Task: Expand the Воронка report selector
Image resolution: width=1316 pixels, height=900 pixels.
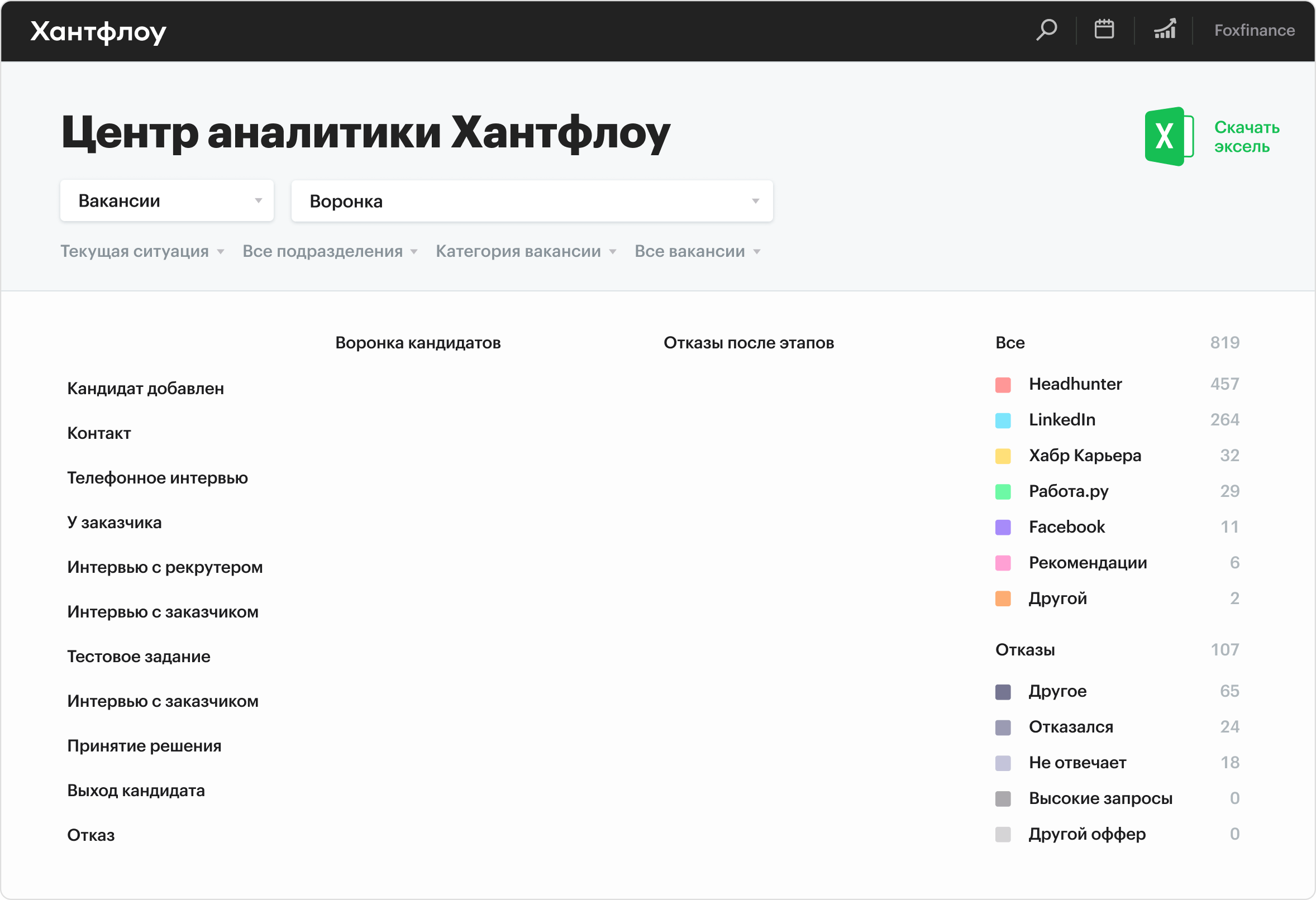Action: (531, 201)
